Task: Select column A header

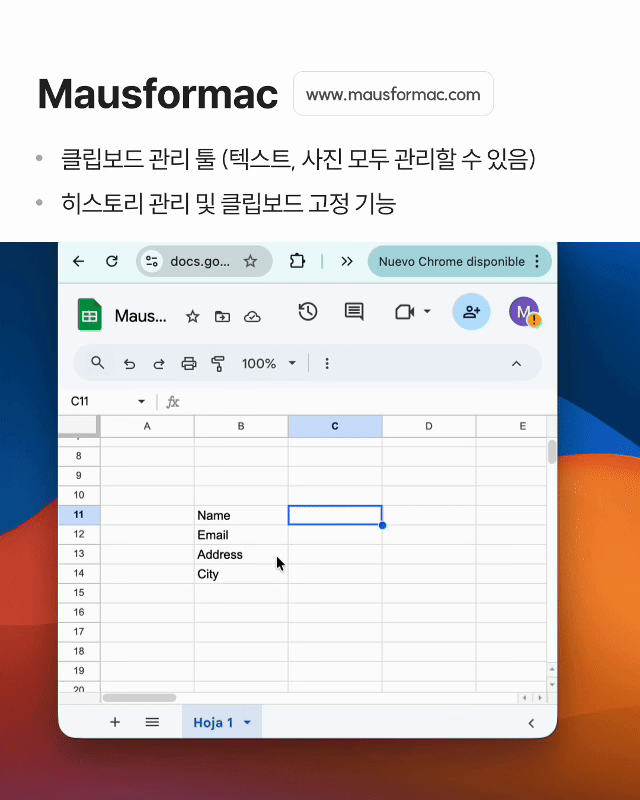Action: coord(147,427)
